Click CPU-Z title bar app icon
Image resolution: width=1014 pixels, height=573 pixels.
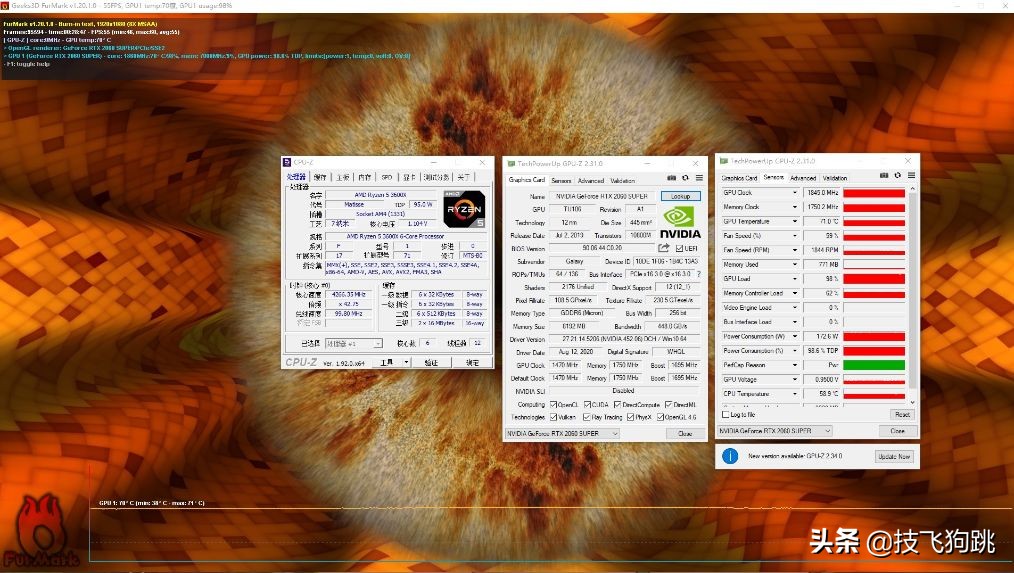coord(287,162)
